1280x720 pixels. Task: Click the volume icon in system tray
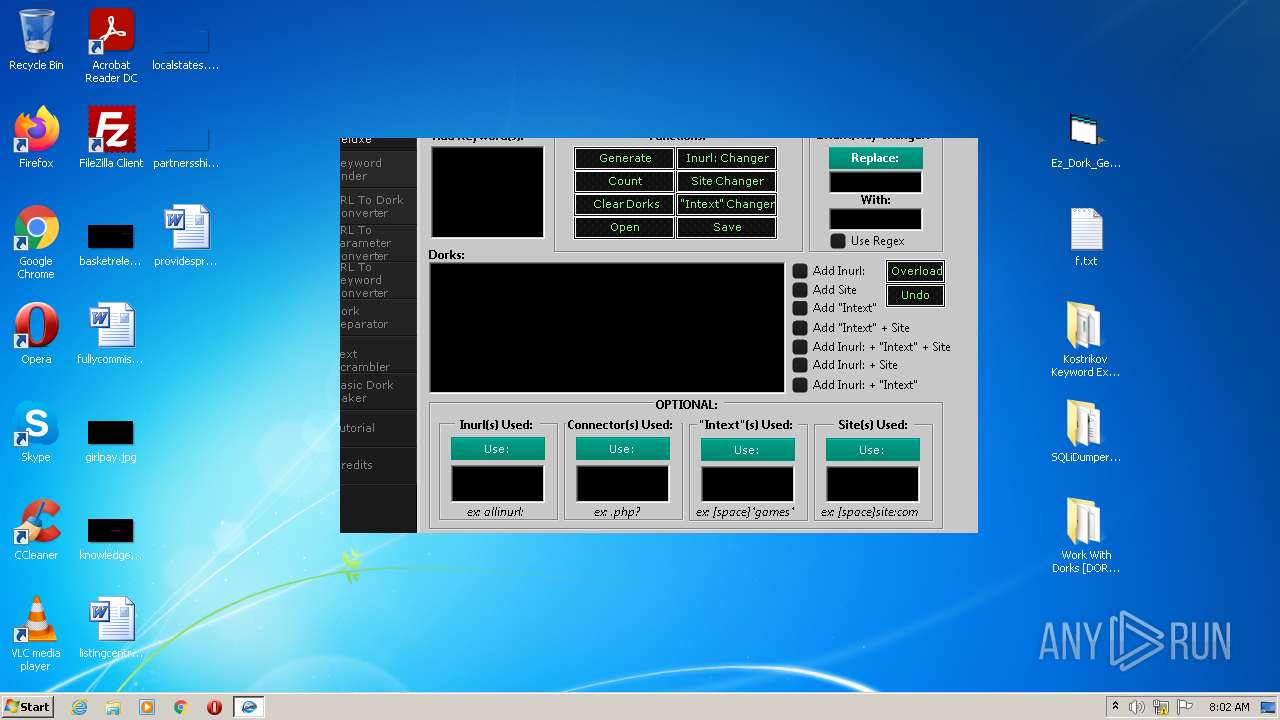pos(1137,707)
